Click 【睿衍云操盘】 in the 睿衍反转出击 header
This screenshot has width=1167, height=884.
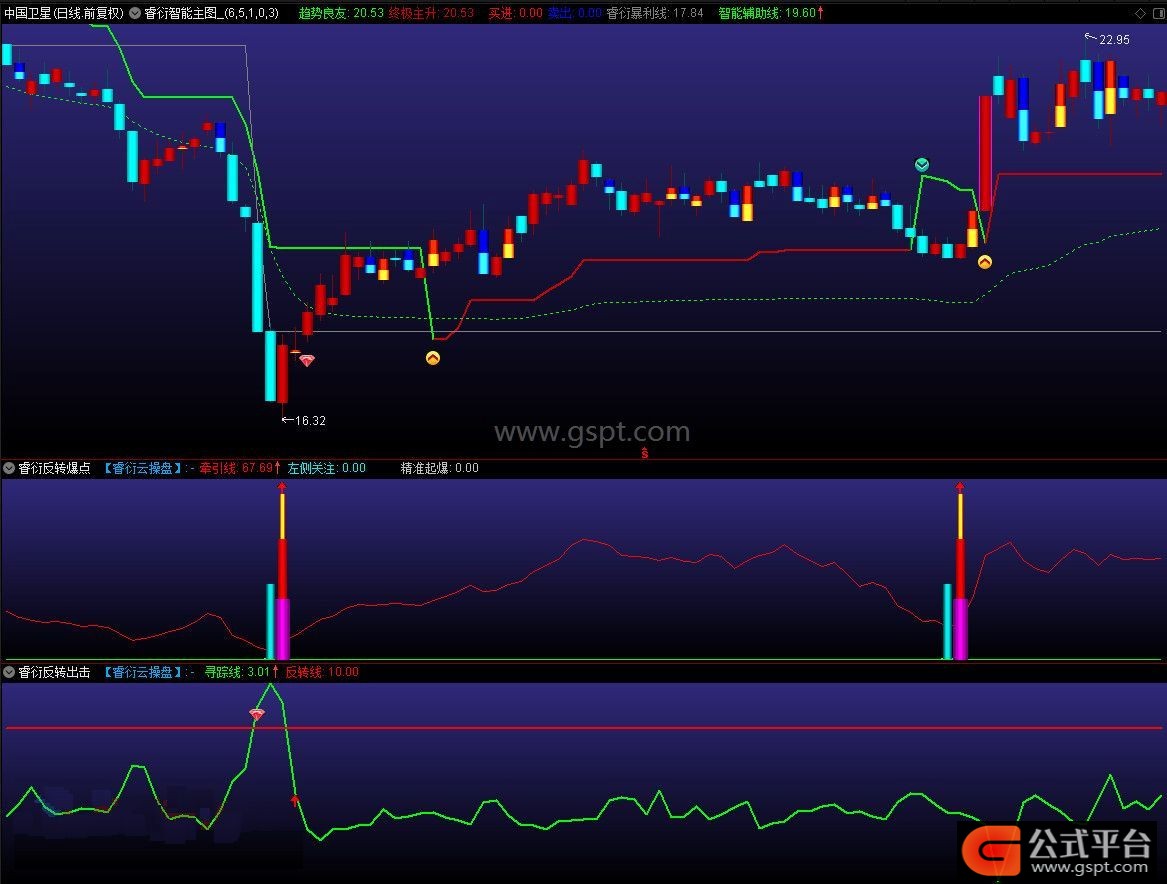(x=141, y=672)
